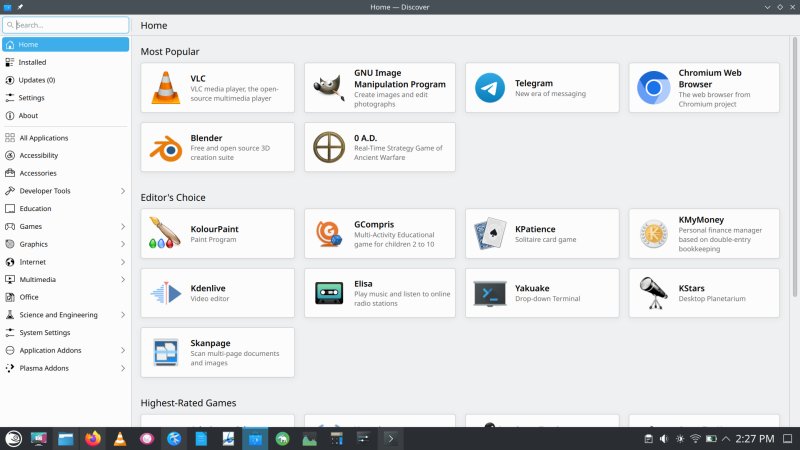Open the VLC app title
The width and height of the screenshot is (800, 450).
(x=198, y=79)
